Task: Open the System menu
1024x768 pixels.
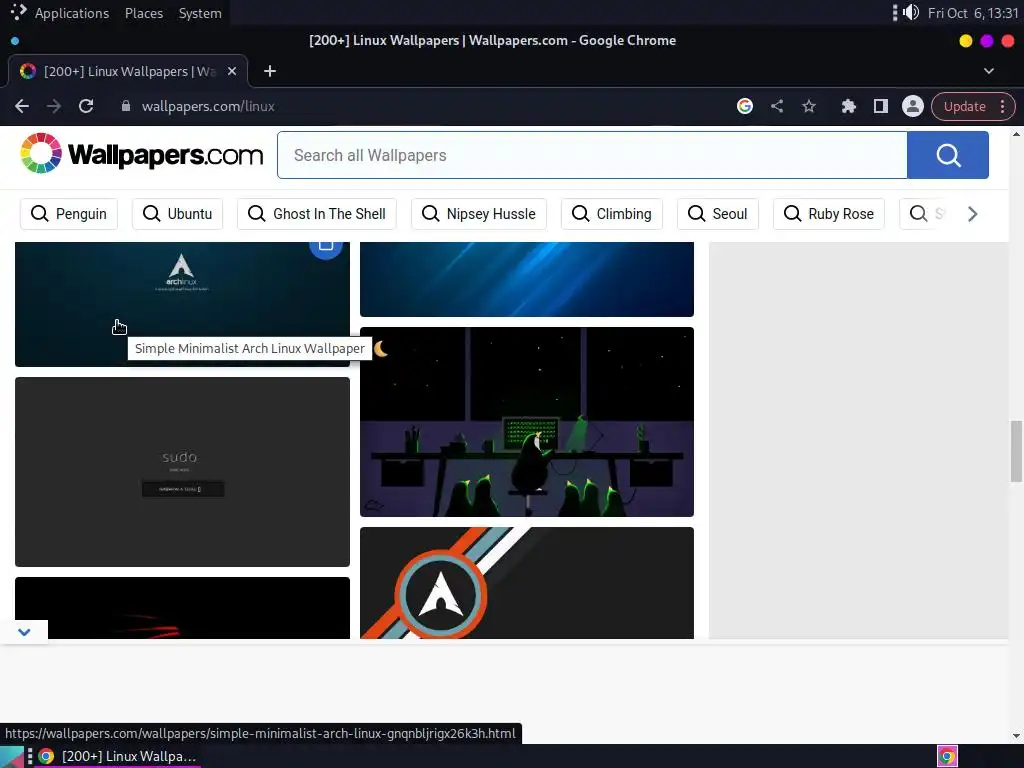Action: pos(200,13)
